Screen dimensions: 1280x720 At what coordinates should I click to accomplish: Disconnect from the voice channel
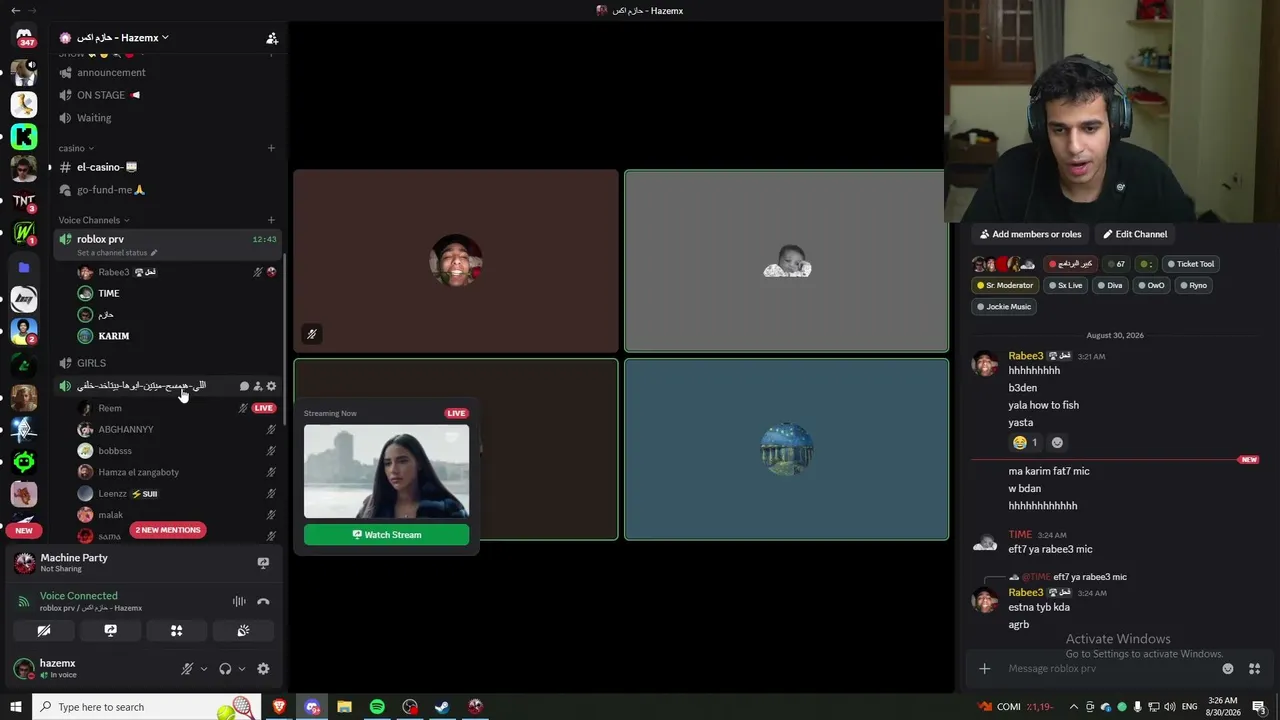pyautogui.click(x=263, y=601)
